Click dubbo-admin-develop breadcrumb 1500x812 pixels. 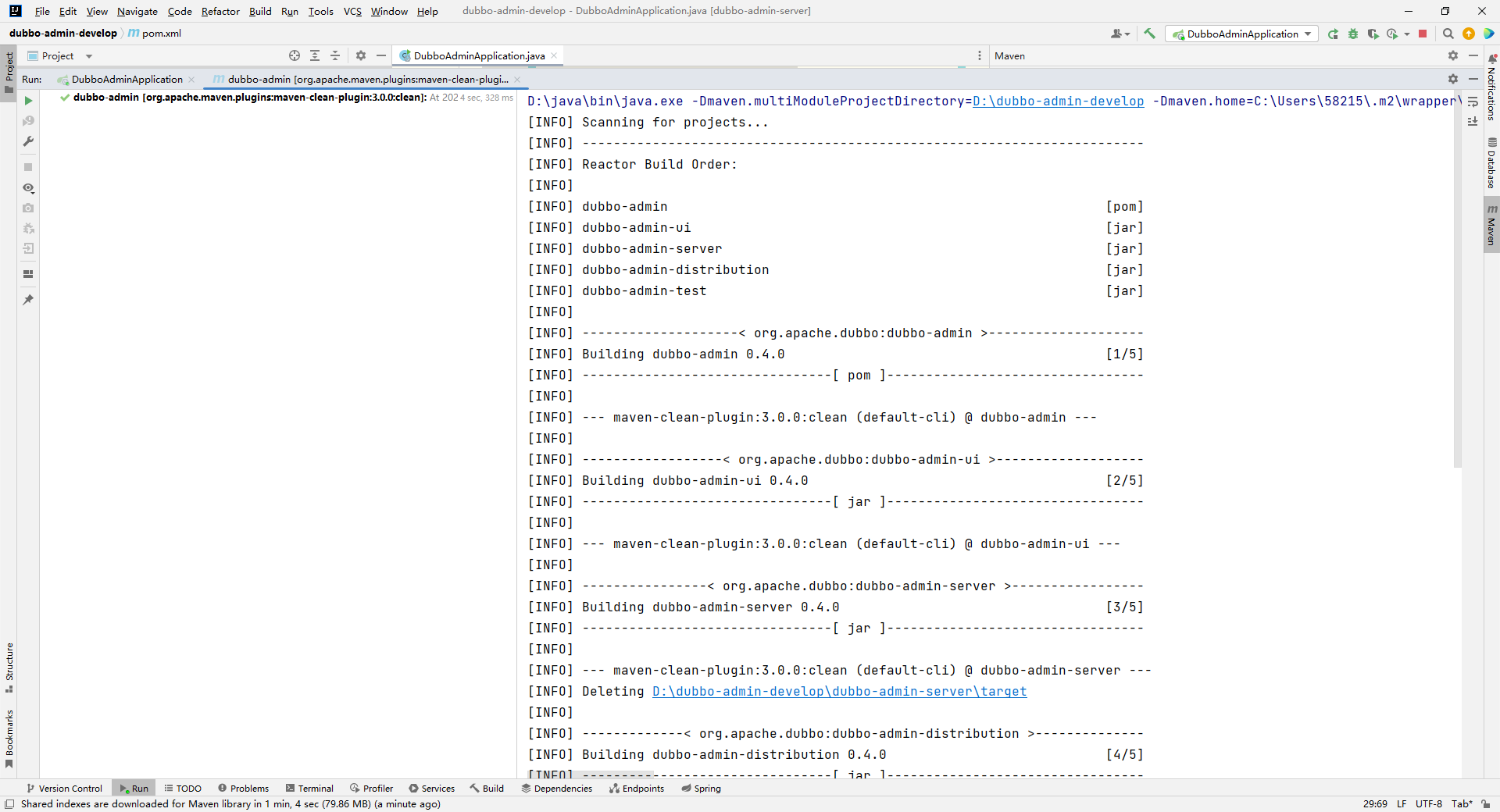click(62, 33)
